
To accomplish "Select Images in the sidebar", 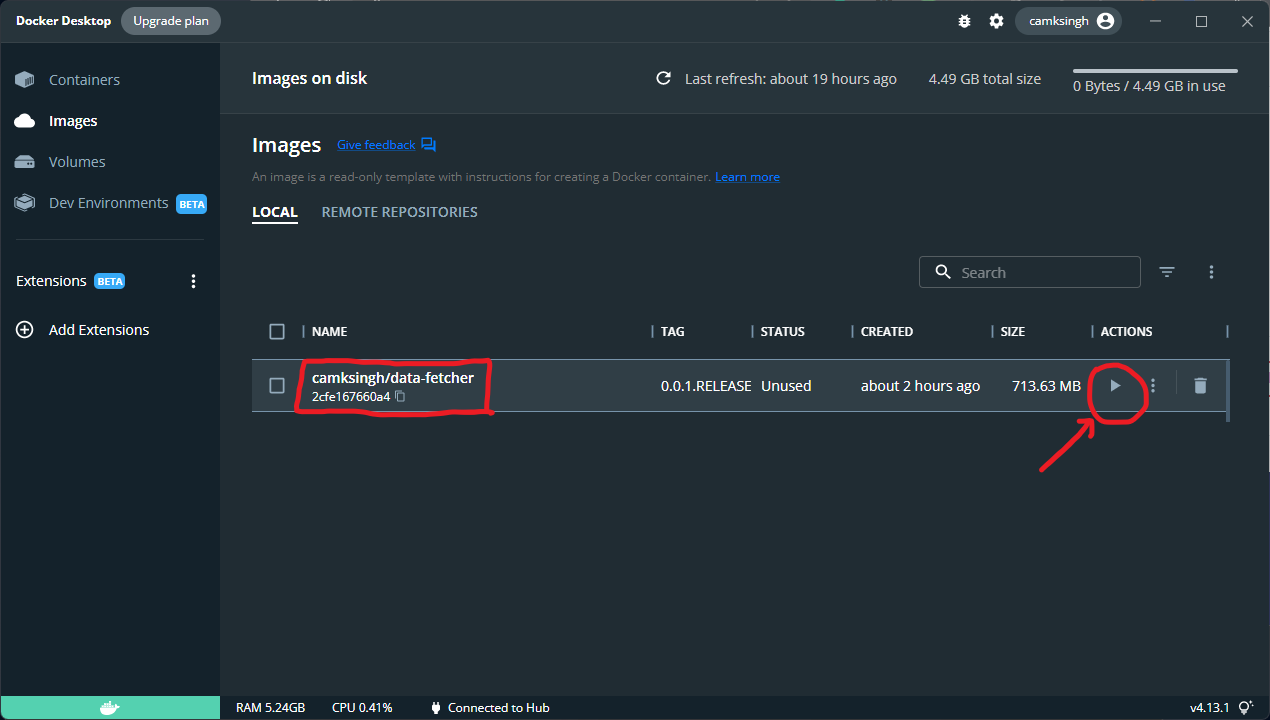I will [73, 121].
